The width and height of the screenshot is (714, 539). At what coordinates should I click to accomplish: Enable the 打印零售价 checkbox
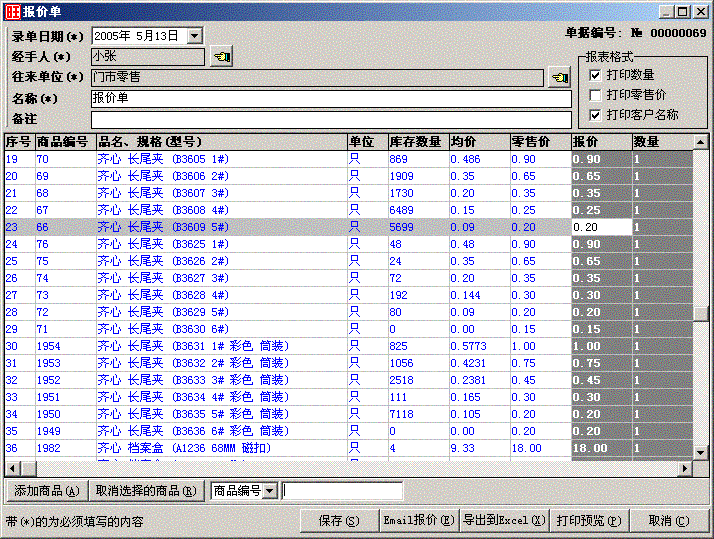pyautogui.click(x=595, y=95)
